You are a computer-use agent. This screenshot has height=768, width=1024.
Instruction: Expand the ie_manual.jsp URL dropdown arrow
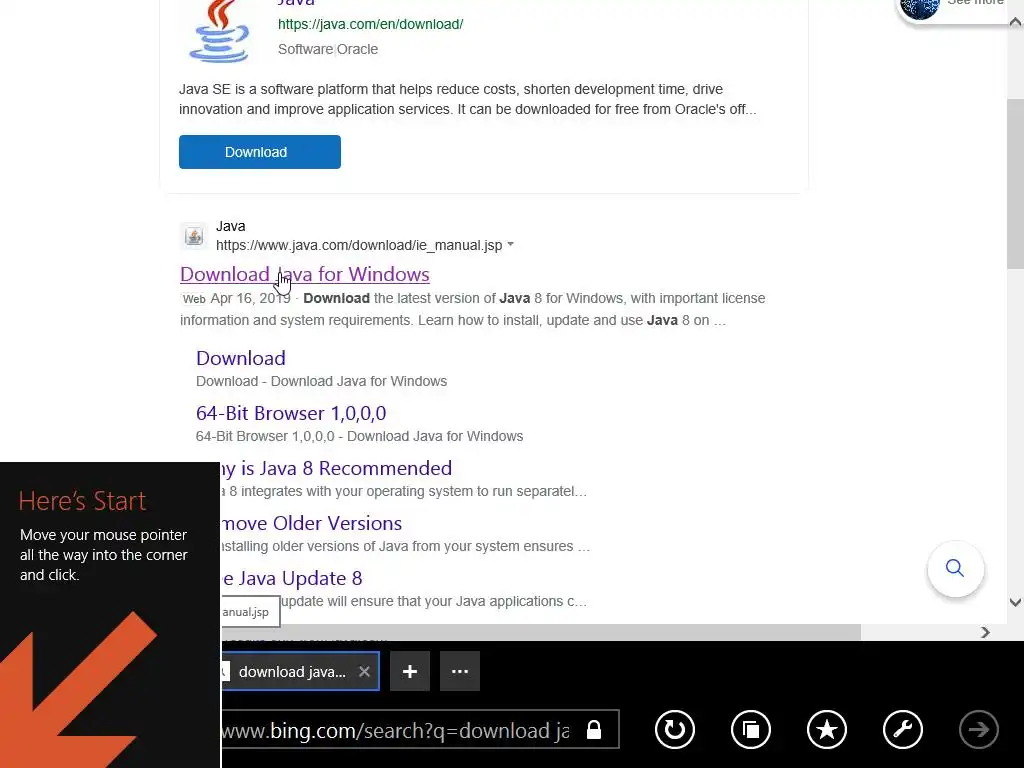coord(511,244)
